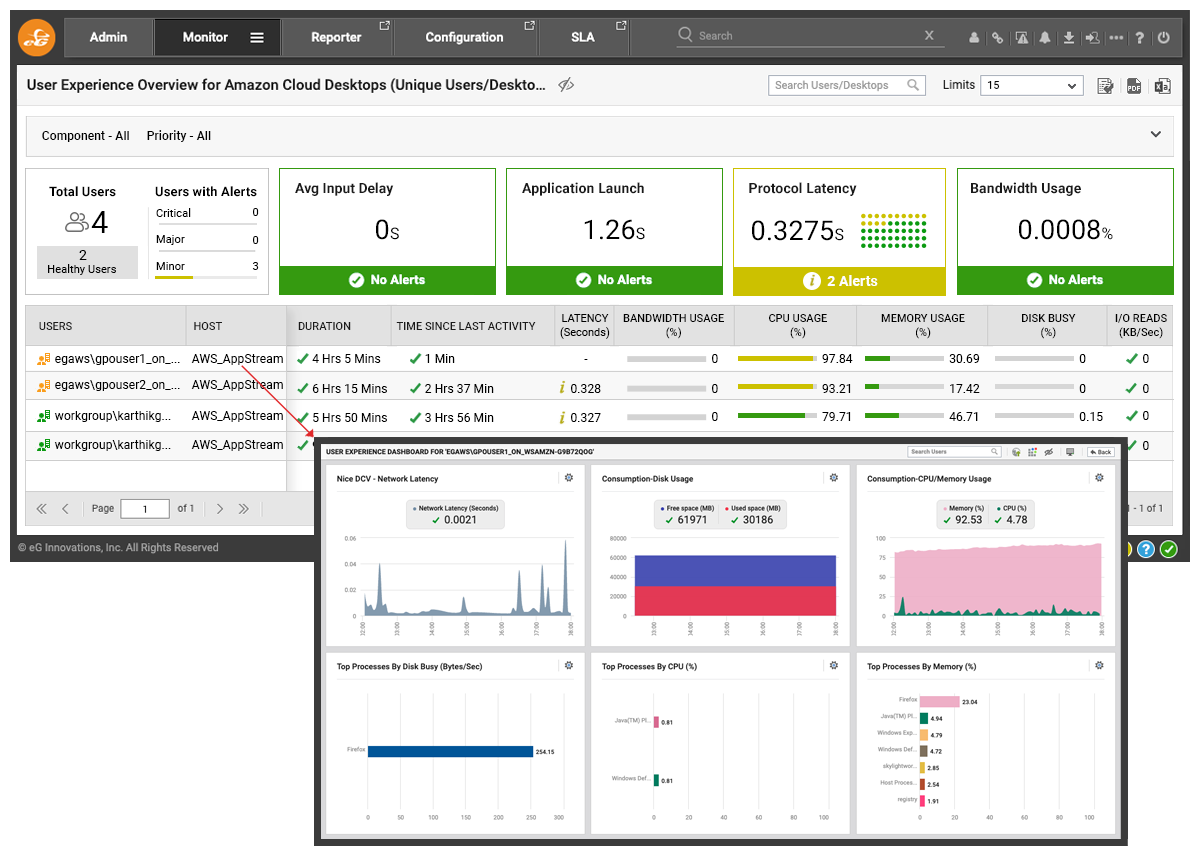
Task: Click magnifier in Search Users/Desktops box
Action: (x=913, y=85)
